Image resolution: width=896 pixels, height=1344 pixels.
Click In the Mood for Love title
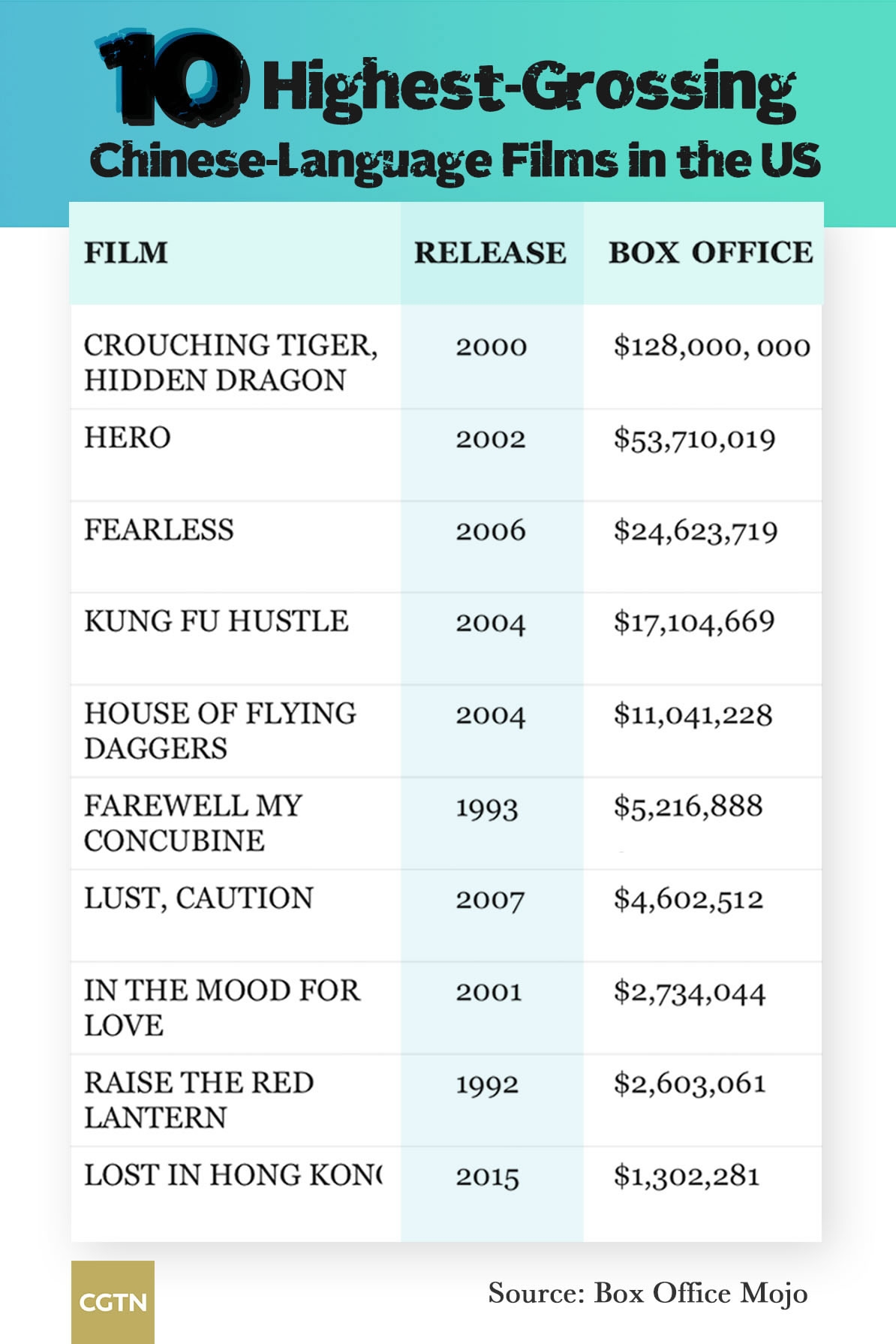coord(221,1007)
